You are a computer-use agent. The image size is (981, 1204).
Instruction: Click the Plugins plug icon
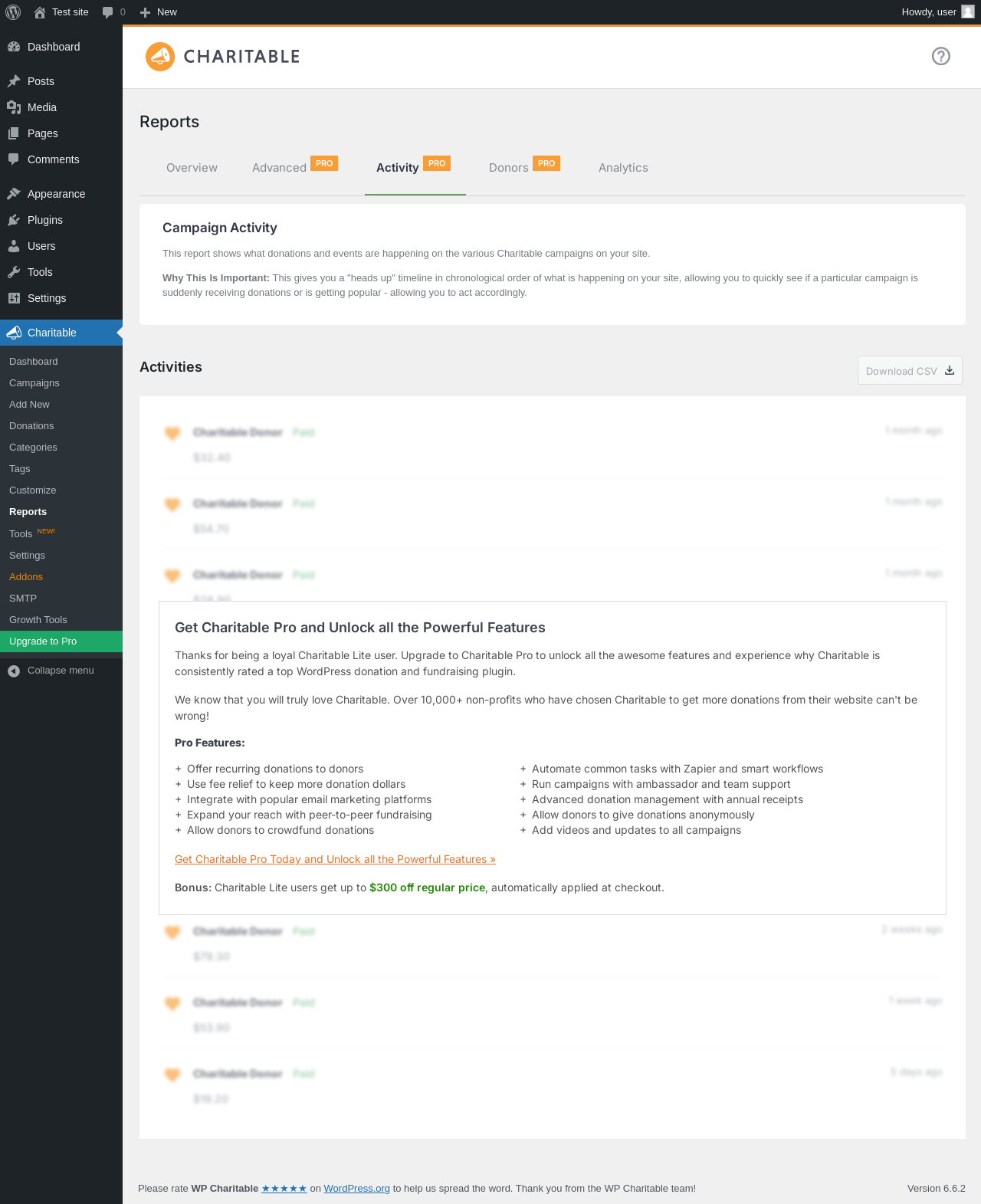pyautogui.click(x=14, y=220)
